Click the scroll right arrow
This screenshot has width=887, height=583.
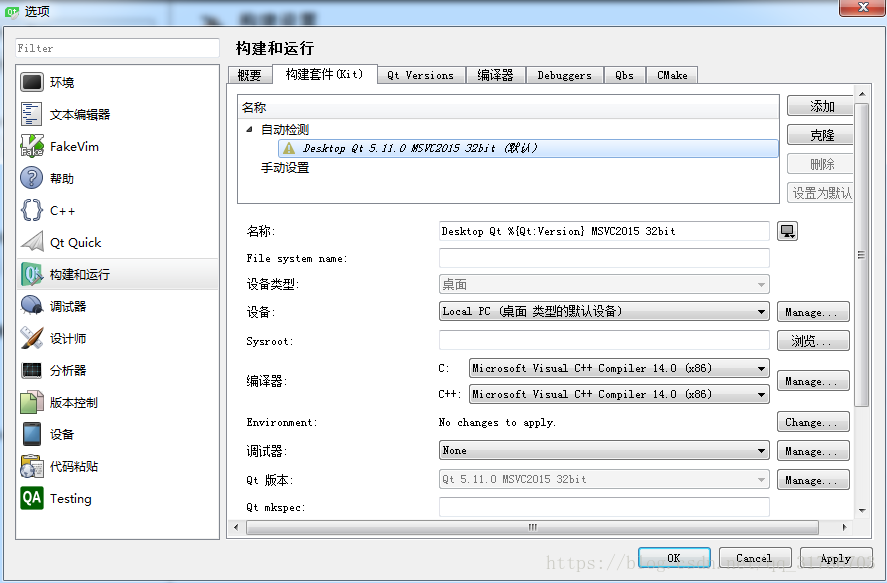[x=845, y=528]
